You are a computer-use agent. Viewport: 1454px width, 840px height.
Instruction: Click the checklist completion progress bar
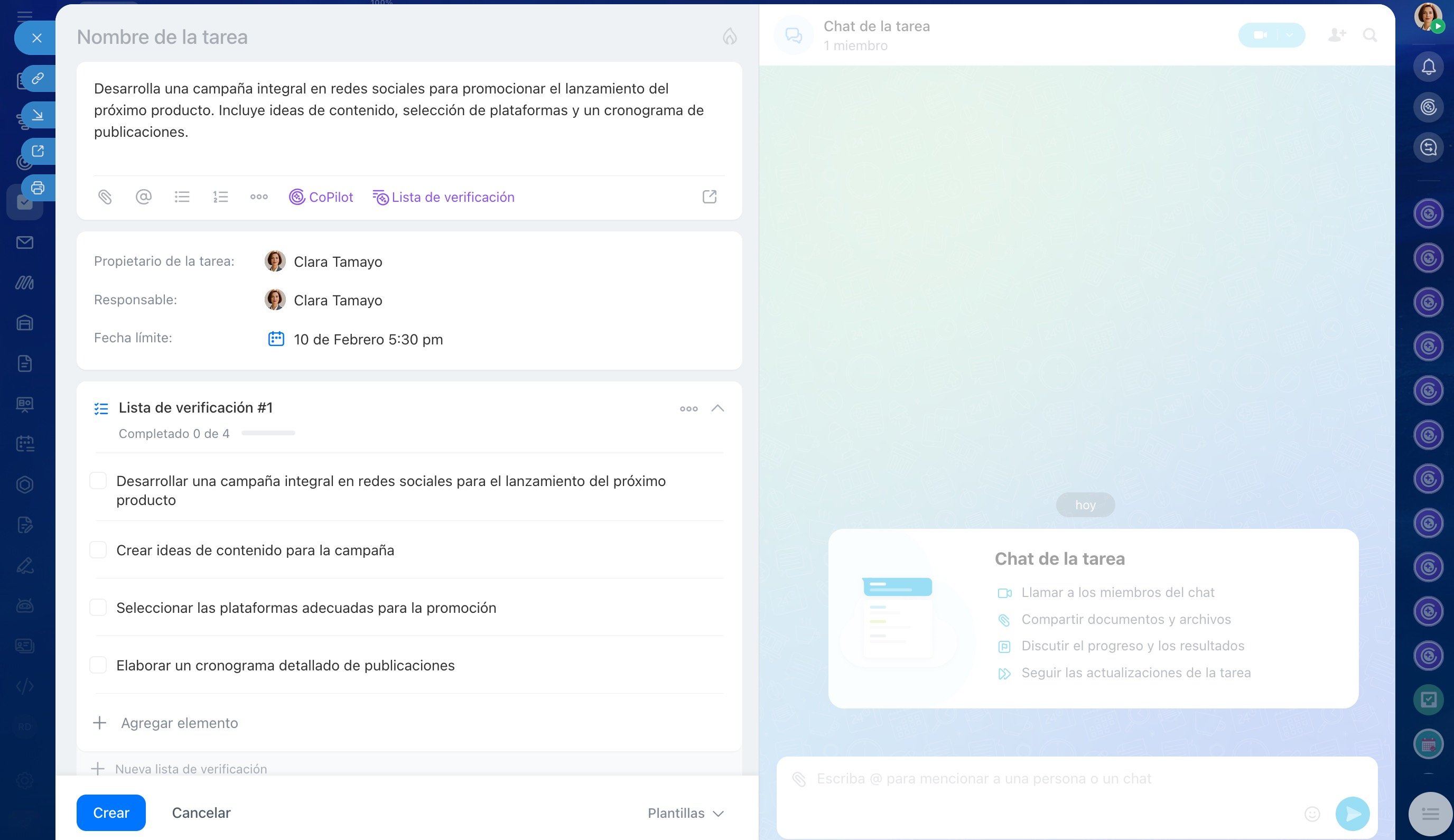[x=268, y=433]
